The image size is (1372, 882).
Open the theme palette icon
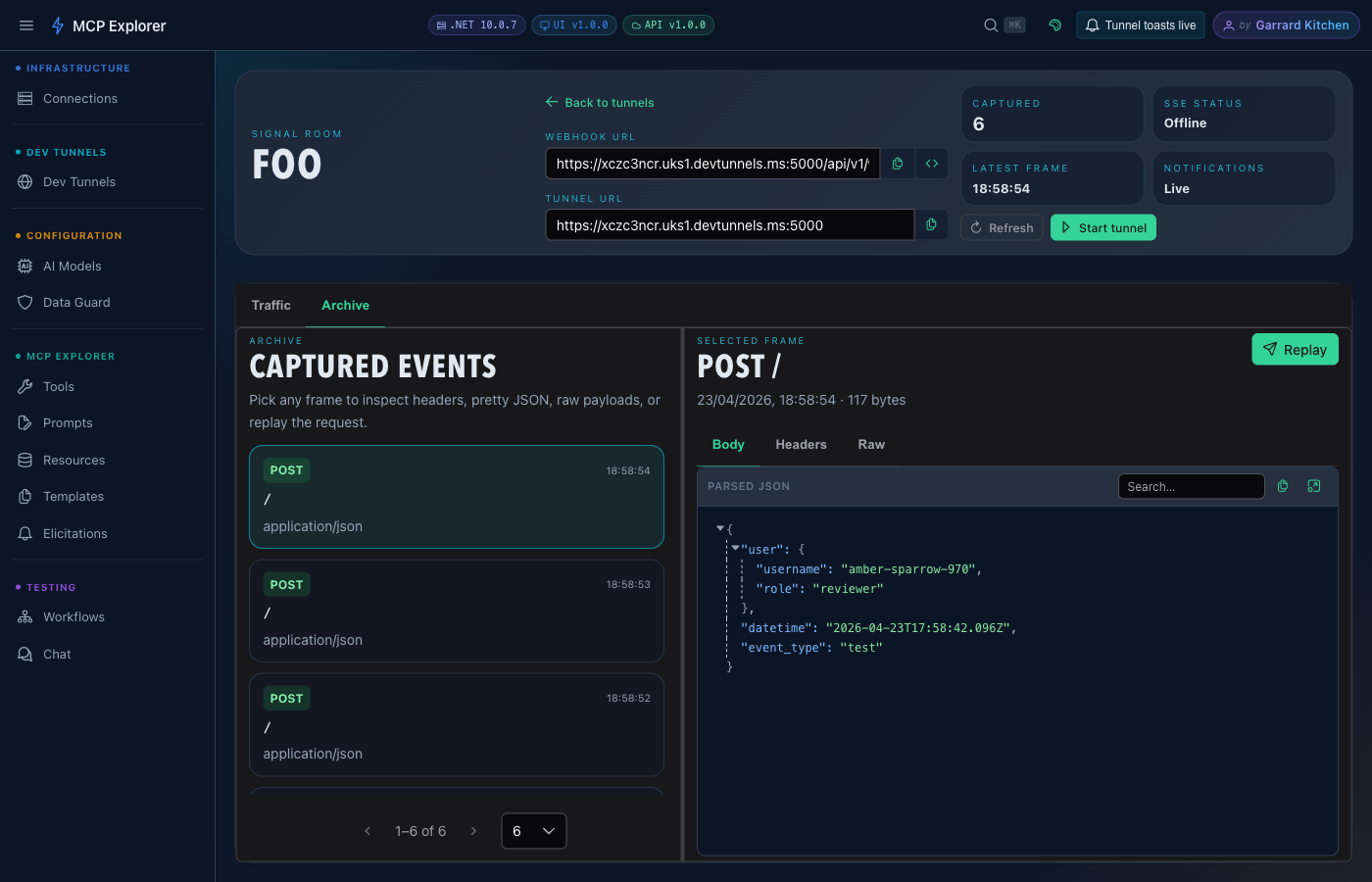(1055, 25)
